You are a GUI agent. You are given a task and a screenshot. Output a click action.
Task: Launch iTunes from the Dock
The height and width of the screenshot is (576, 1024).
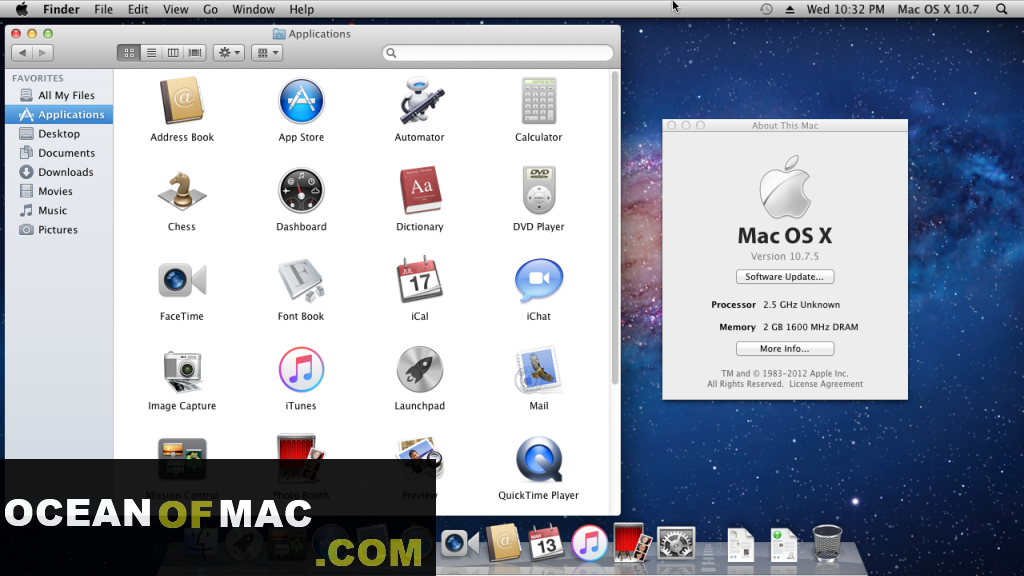[x=589, y=543]
